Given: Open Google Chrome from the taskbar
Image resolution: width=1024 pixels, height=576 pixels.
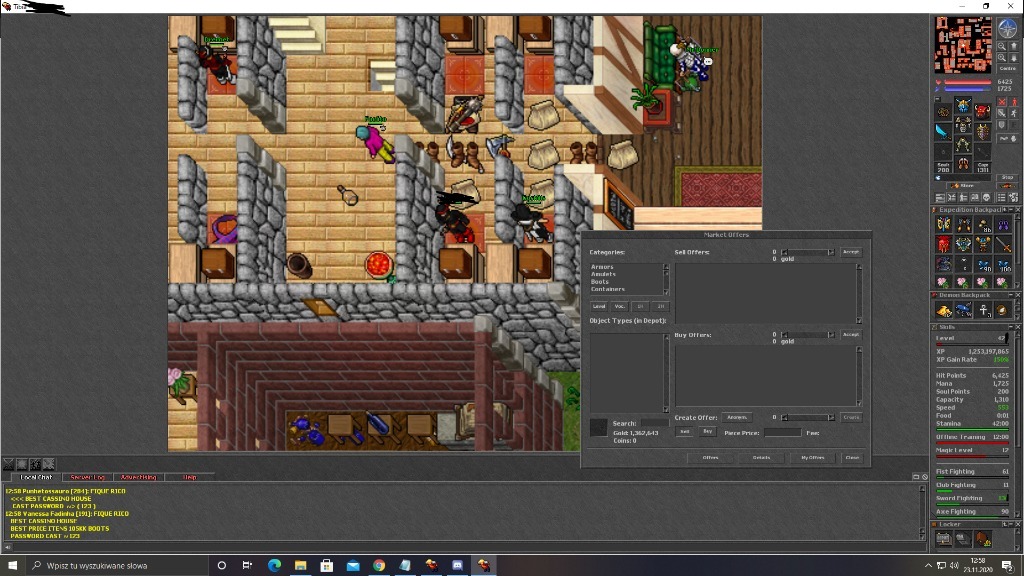Looking at the screenshot, I should pos(379,566).
